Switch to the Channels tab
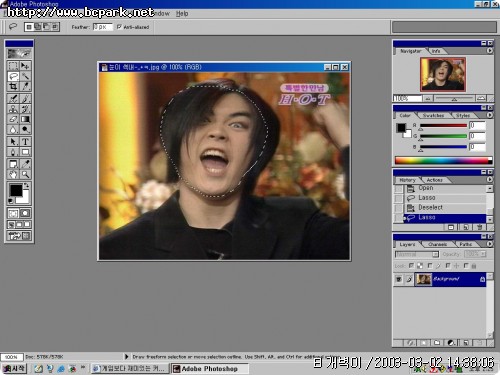Image resolution: width=500 pixels, height=375 pixels. click(437, 244)
